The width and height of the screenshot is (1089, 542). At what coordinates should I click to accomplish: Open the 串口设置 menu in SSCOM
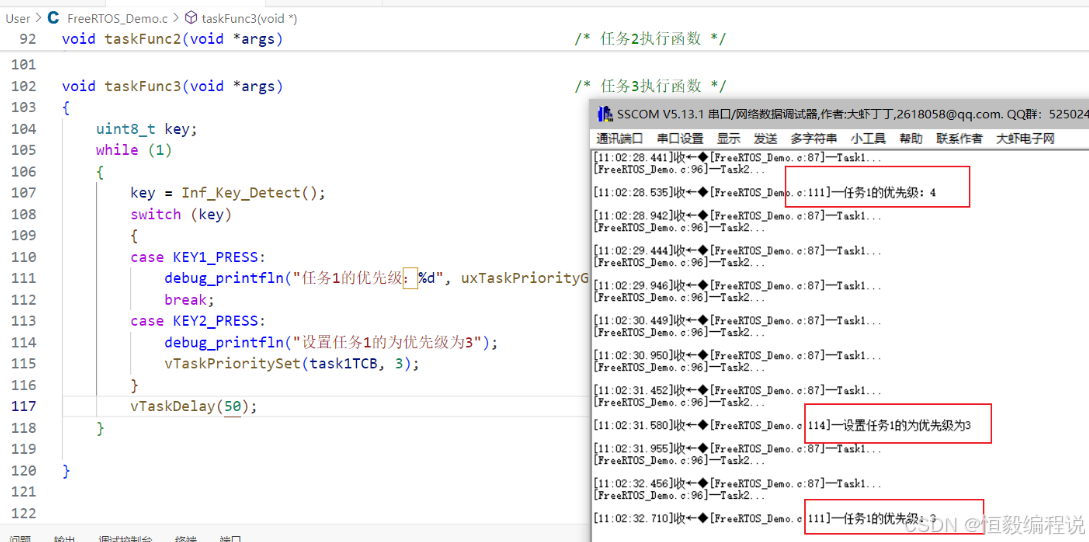tap(680, 138)
